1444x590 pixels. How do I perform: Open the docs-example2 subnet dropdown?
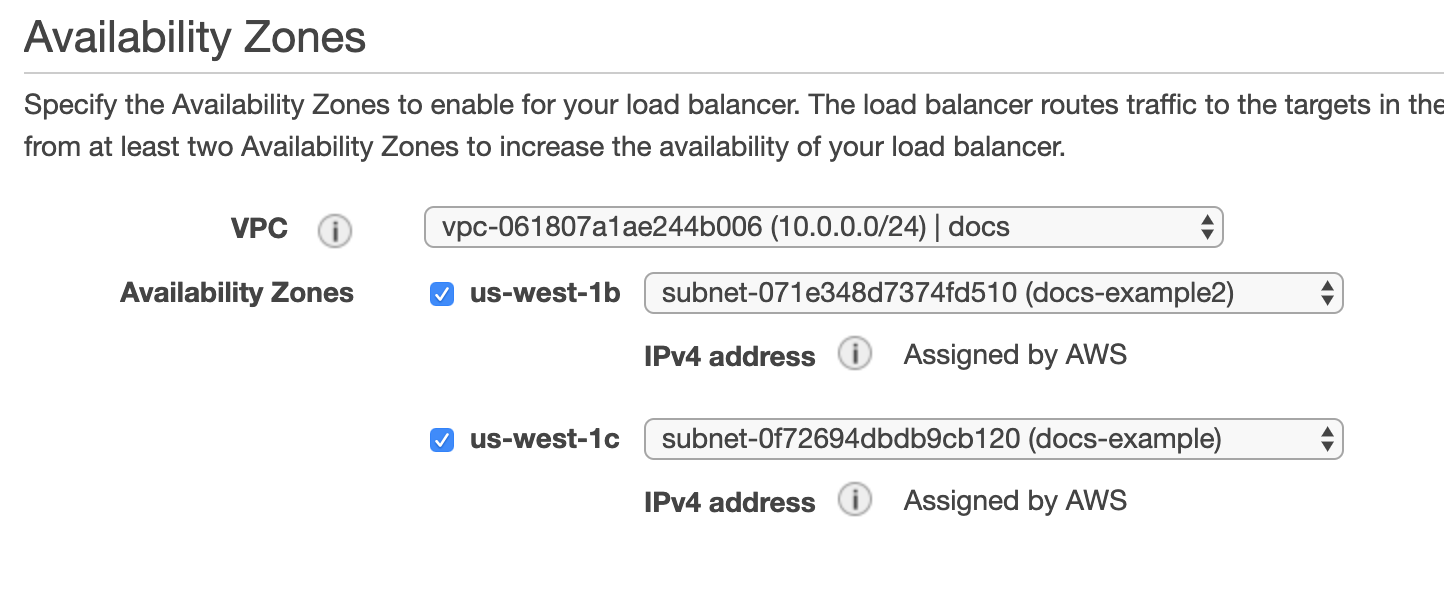992,293
